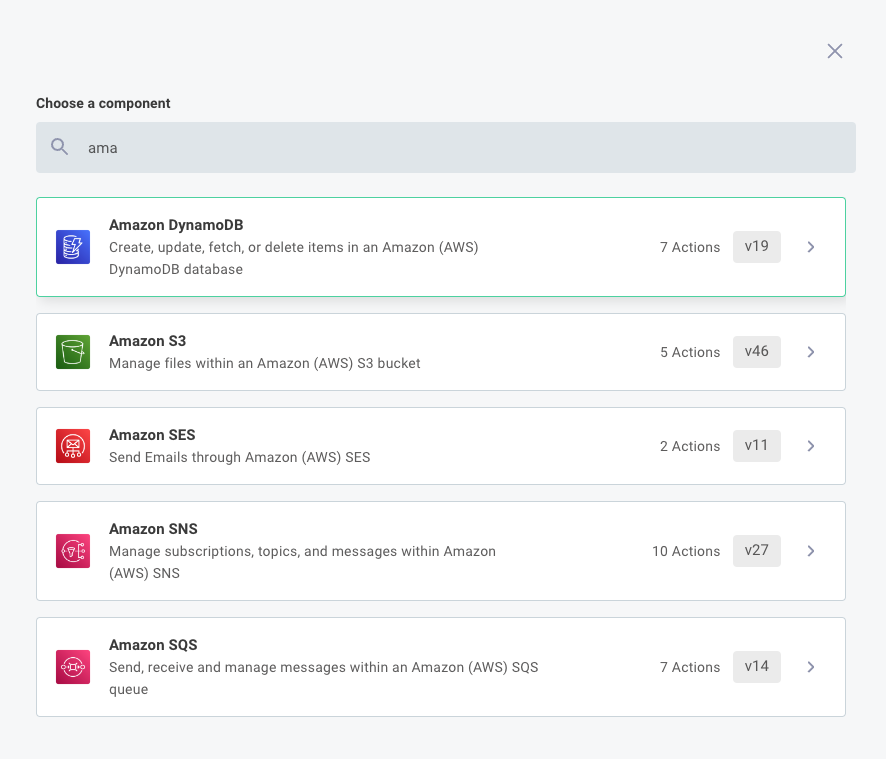Click the Amazon DynamoDB service icon
The image size is (886, 759).
click(72, 247)
